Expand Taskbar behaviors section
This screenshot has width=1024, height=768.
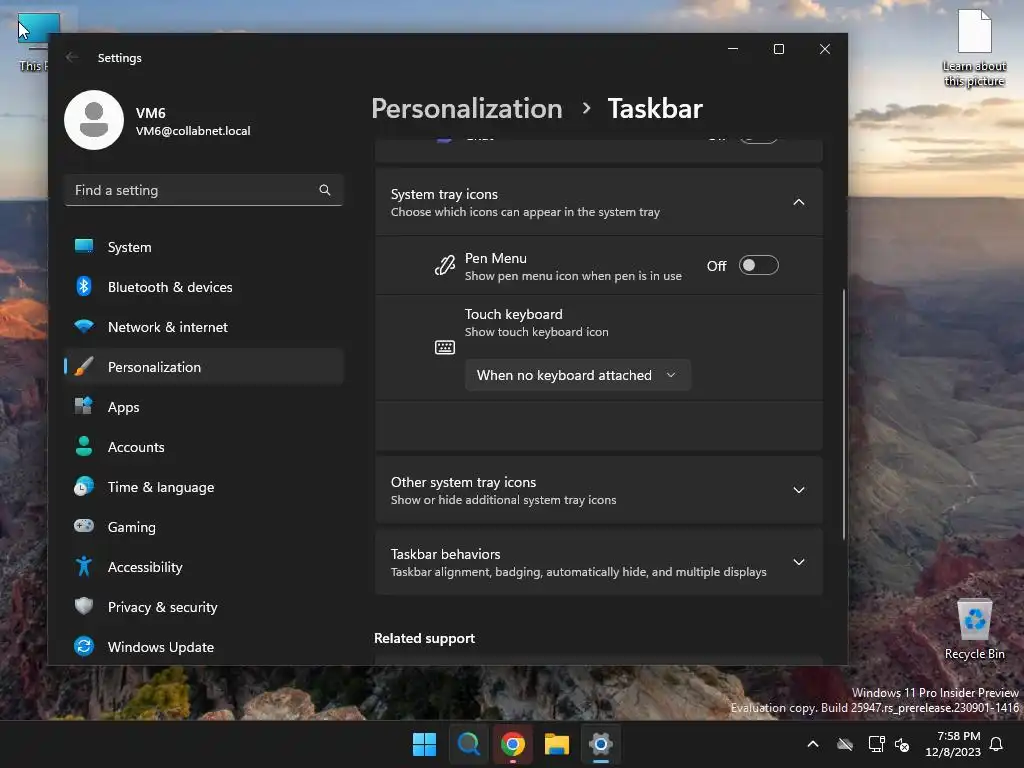(799, 562)
